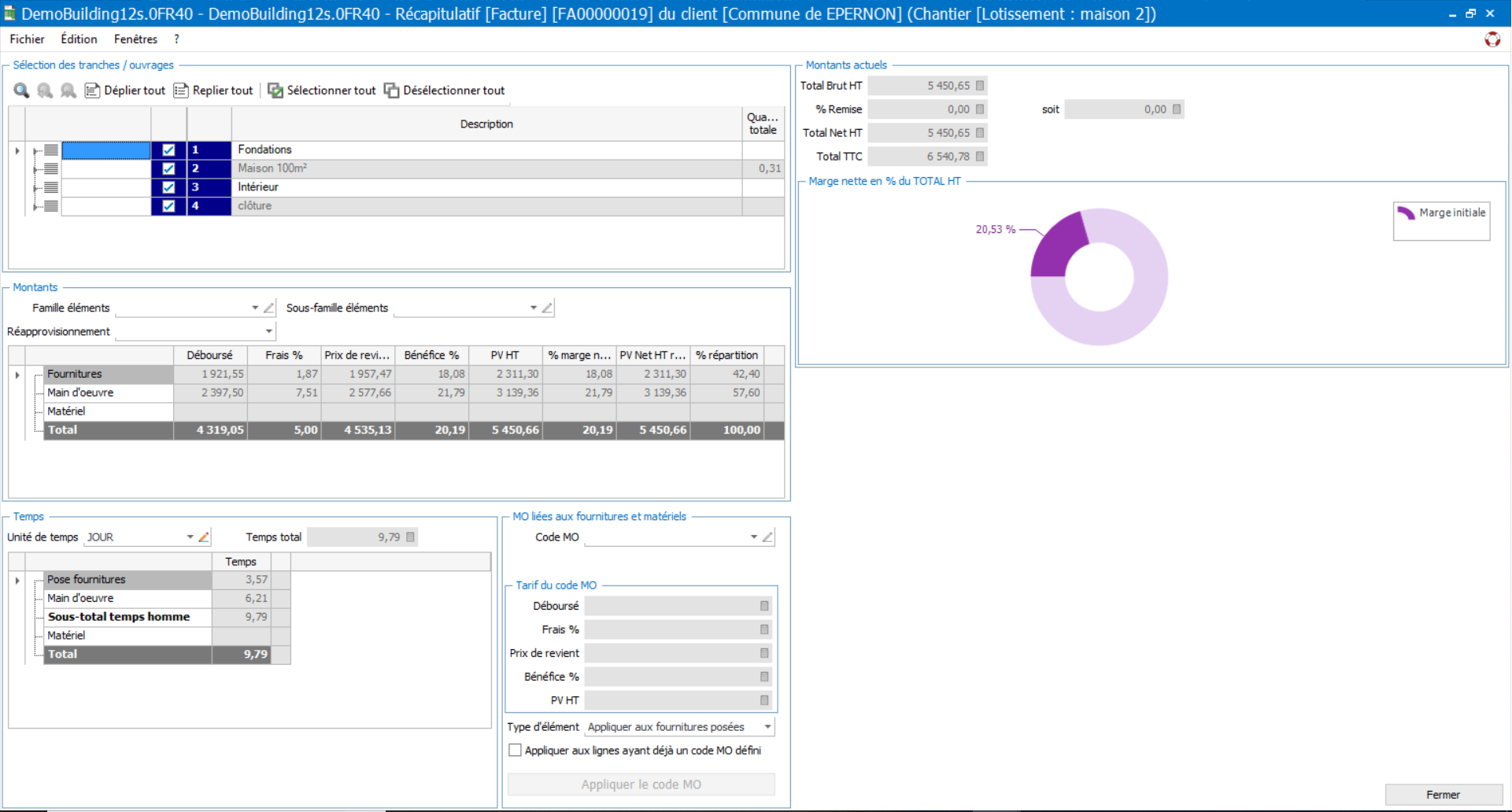1512x812 pixels.
Task: Open the Sous-famille éléments dropdown
Action: 533,308
